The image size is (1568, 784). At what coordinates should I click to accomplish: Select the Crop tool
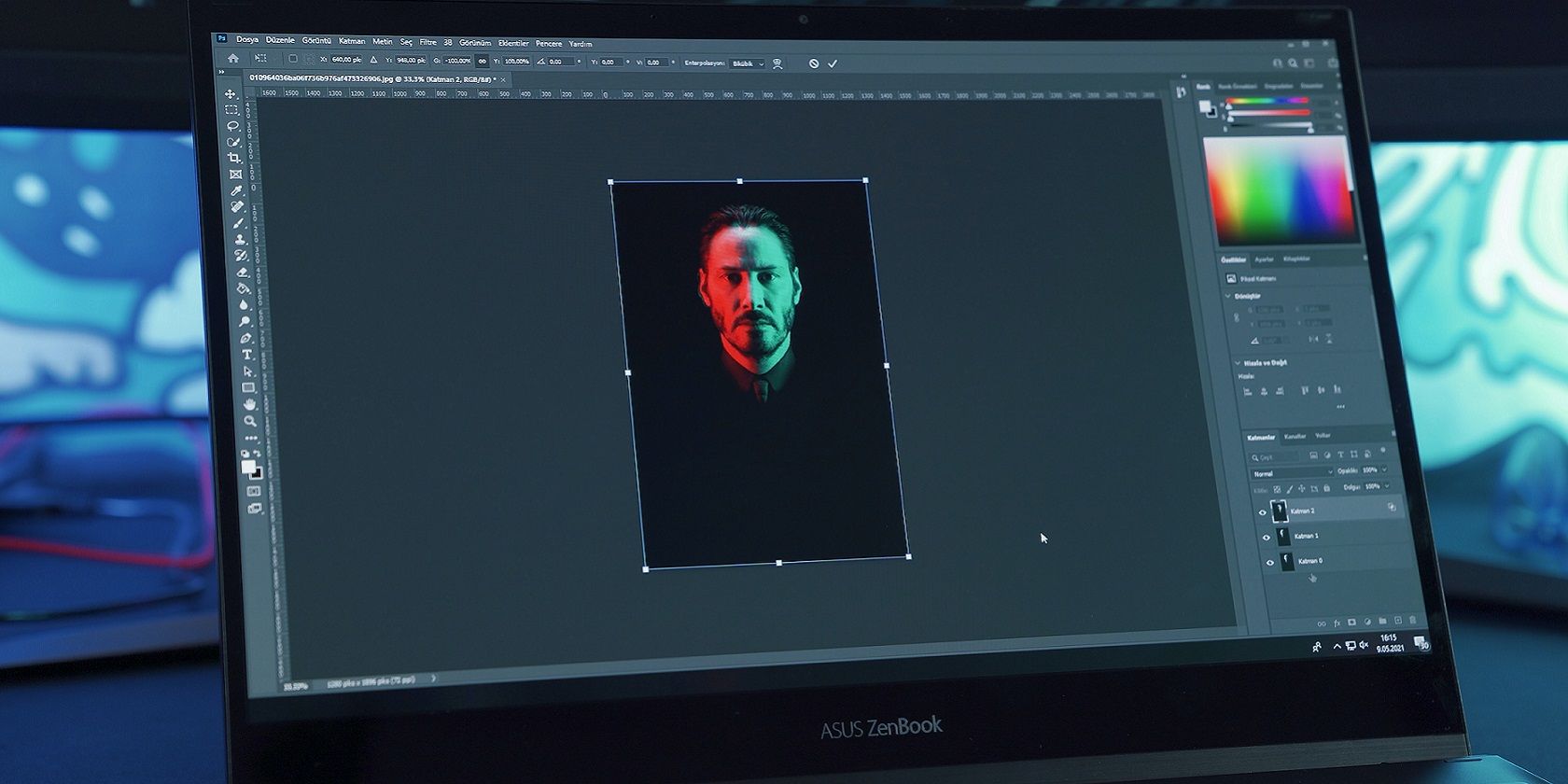coord(234,158)
